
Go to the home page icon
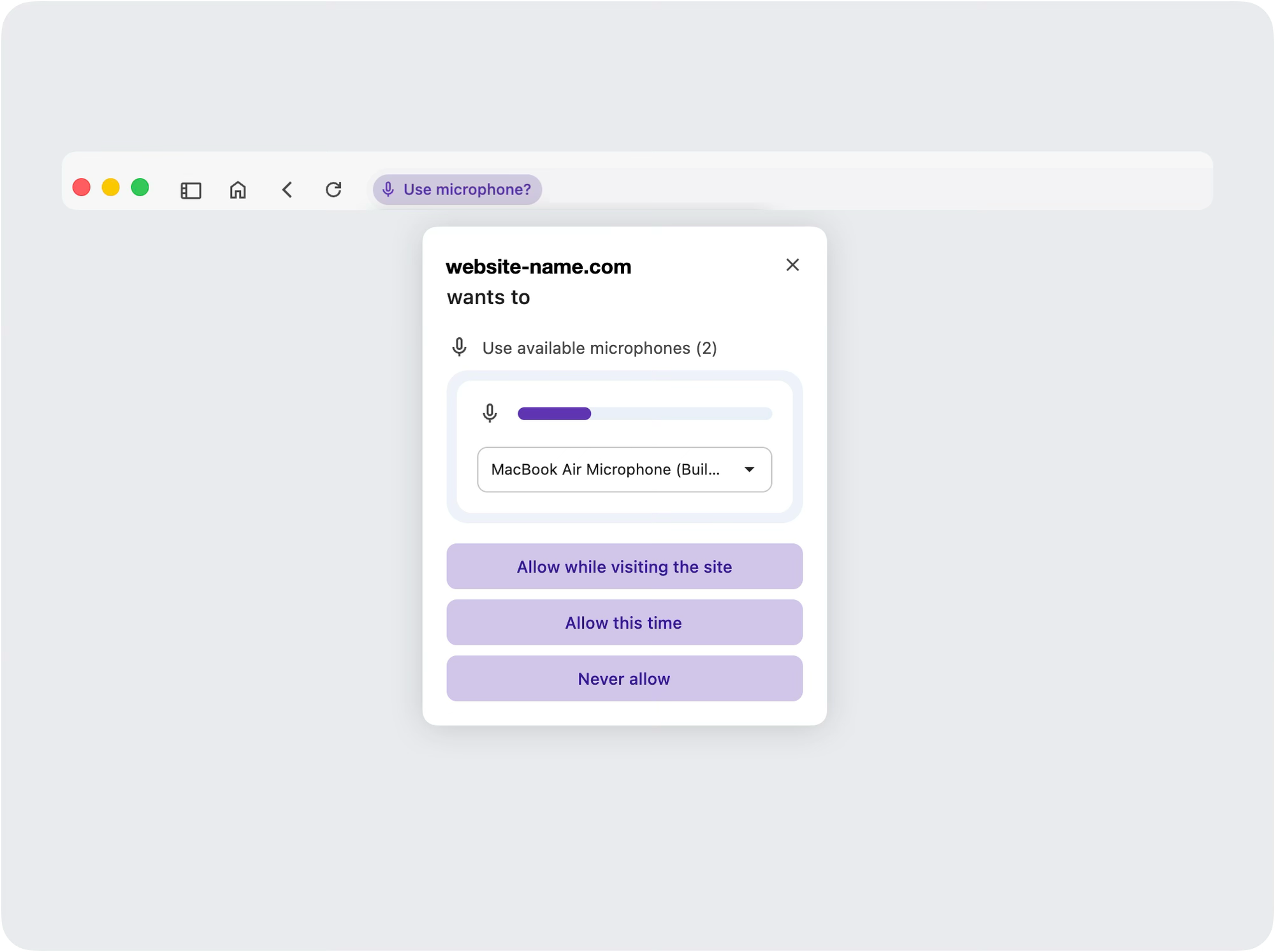(x=238, y=190)
